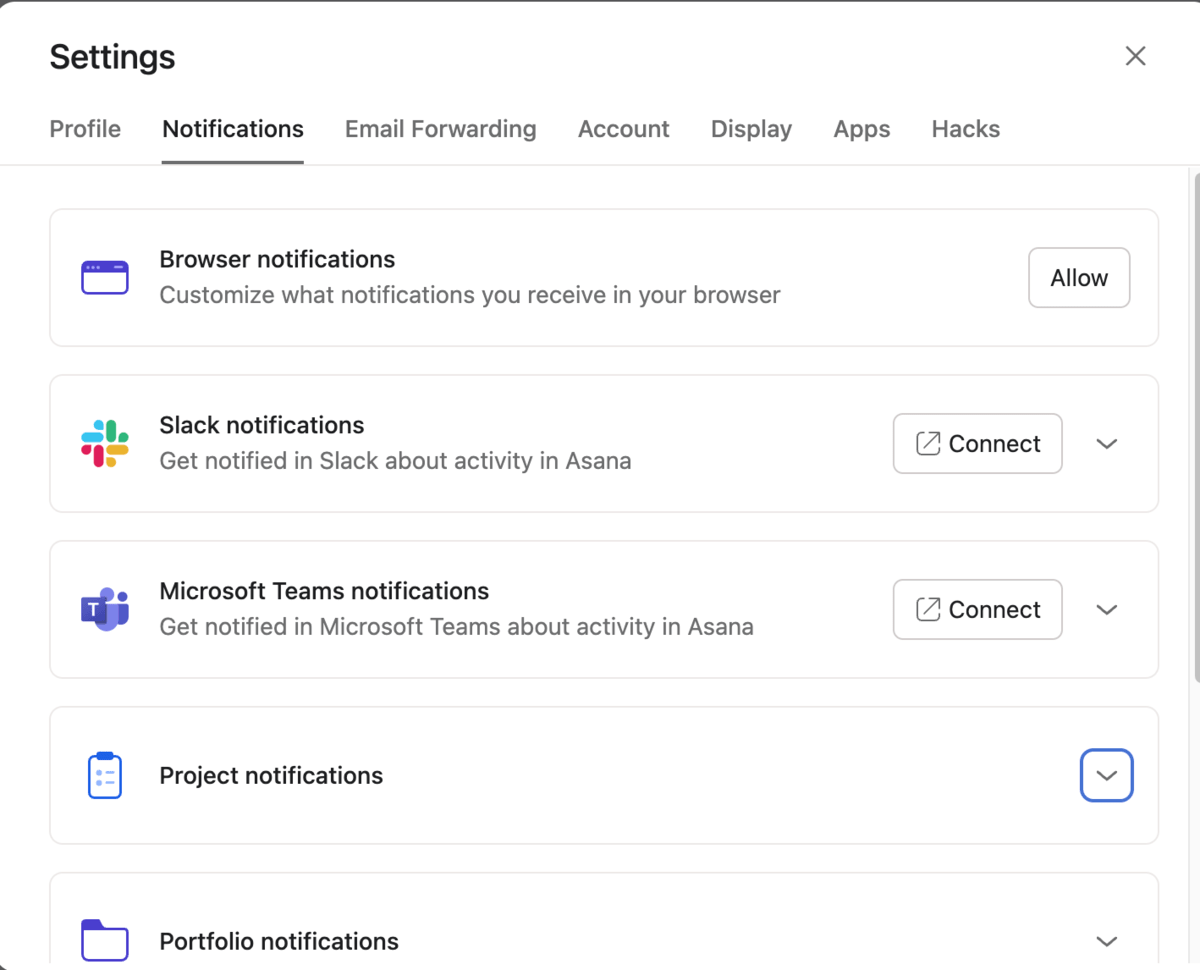Click the external-link icon inside Slack's Connect button
Screen dimensions: 1200x970
(928, 443)
